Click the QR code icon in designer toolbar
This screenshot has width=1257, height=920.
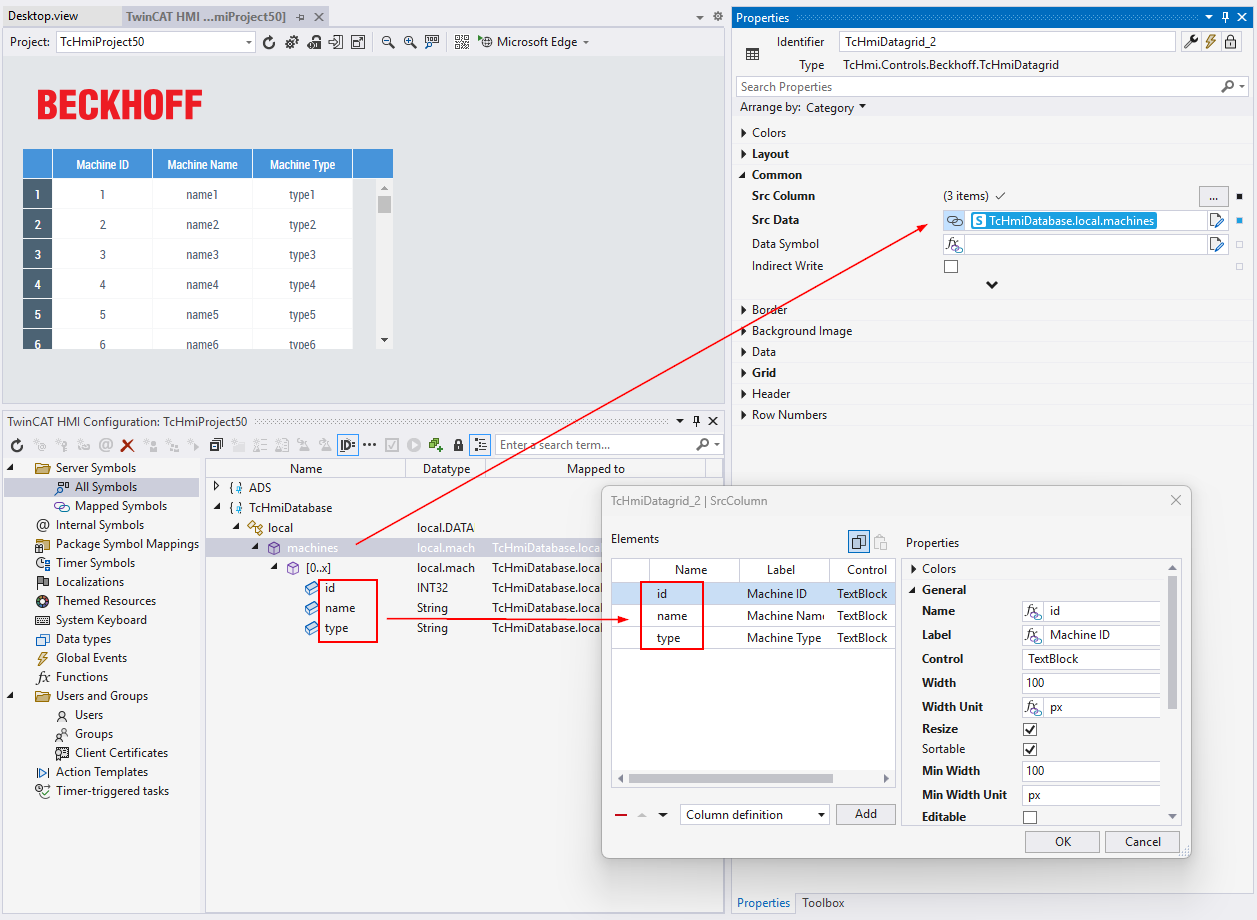point(462,42)
